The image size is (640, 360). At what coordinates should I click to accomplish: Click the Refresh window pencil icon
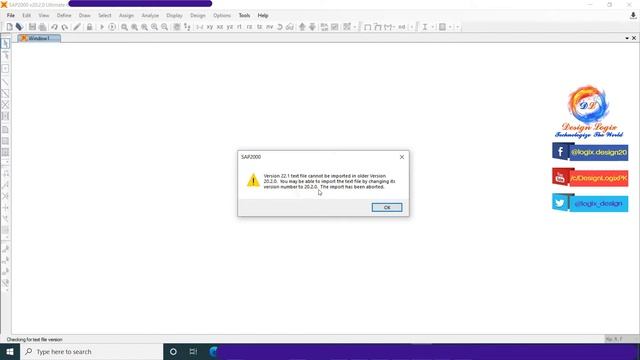coord(77,27)
